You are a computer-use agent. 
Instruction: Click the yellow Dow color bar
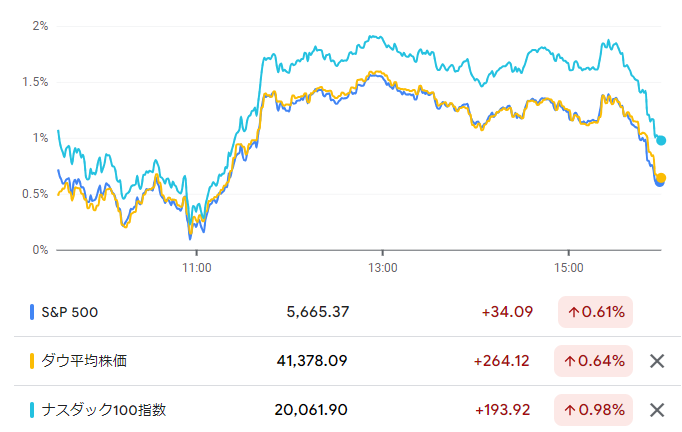pyautogui.click(x=32, y=361)
